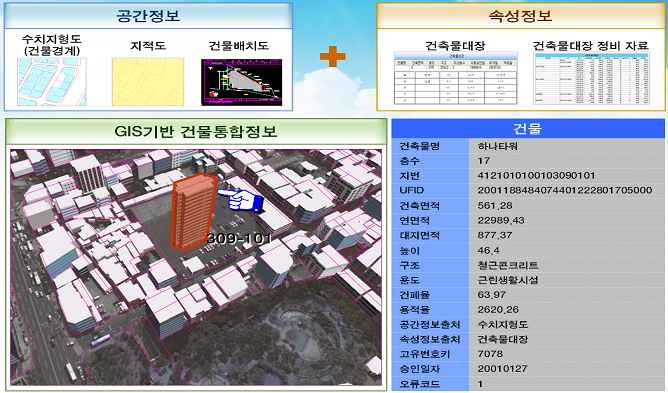Select the 건축물명 하나타워 row
This screenshot has width=668, height=393.
click(x=528, y=146)
